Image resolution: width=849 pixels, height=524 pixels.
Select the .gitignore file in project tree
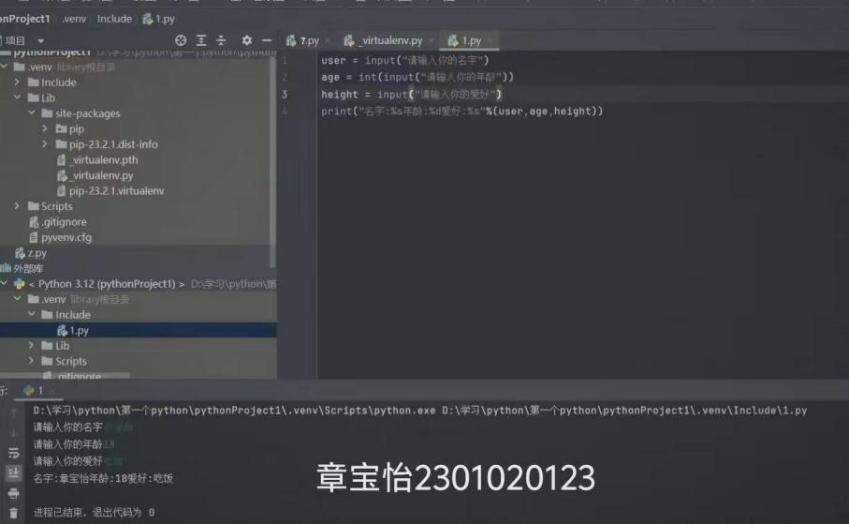point(64,222)
